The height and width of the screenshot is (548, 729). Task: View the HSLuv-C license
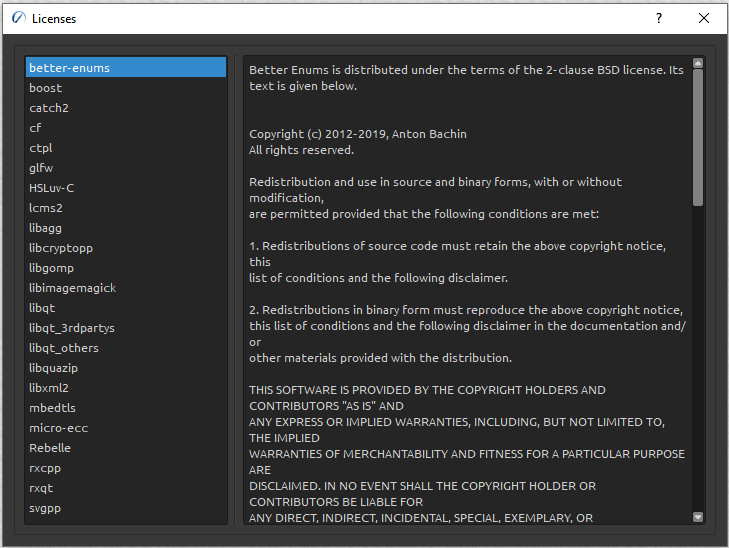pos(51,188)
